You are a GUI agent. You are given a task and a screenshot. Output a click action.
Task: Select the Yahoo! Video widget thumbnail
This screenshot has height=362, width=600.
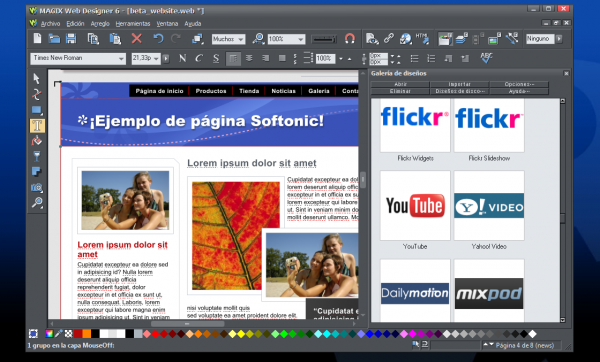click(489, 205)
